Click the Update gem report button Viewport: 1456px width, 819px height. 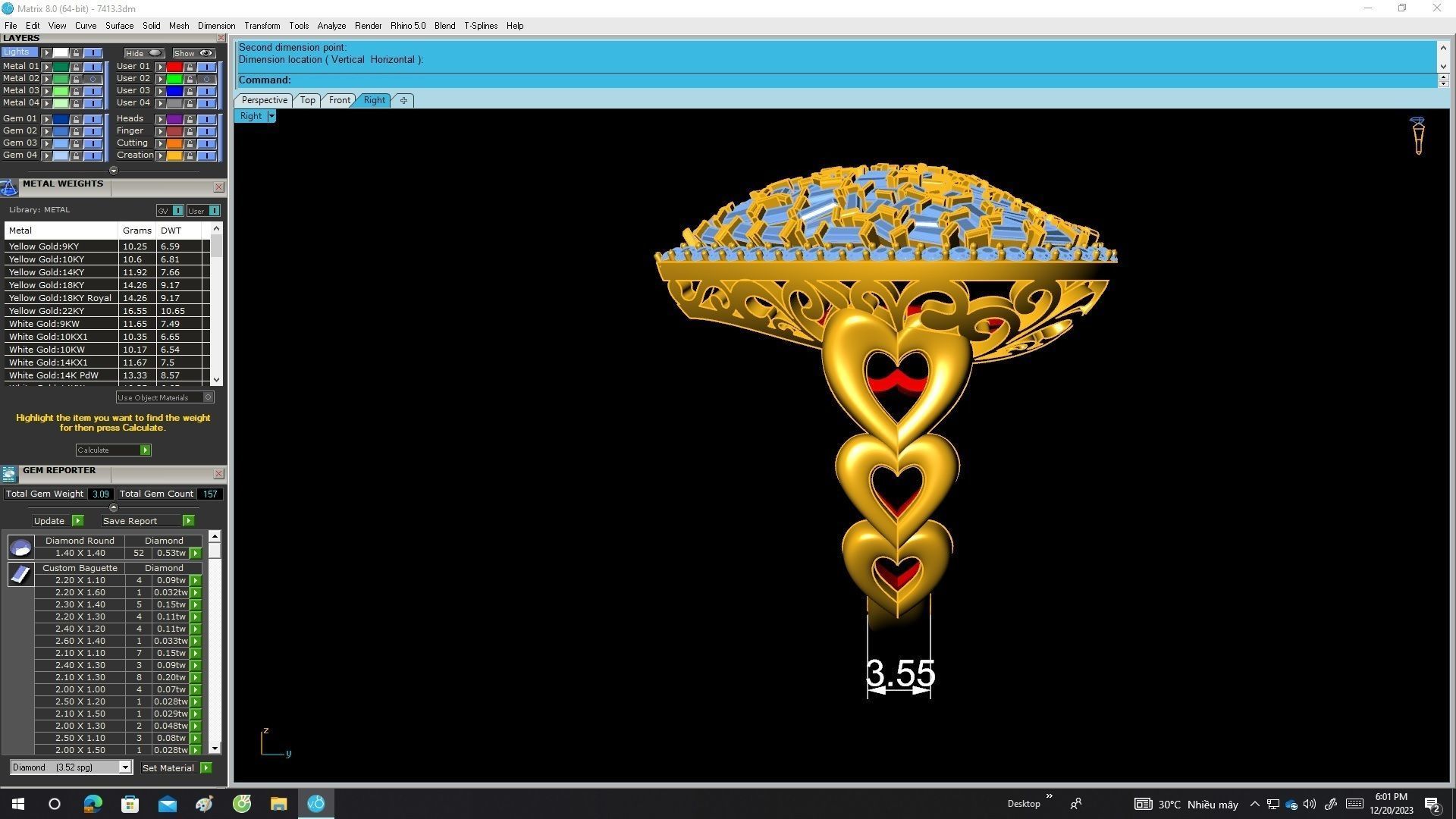coord(58,521)
